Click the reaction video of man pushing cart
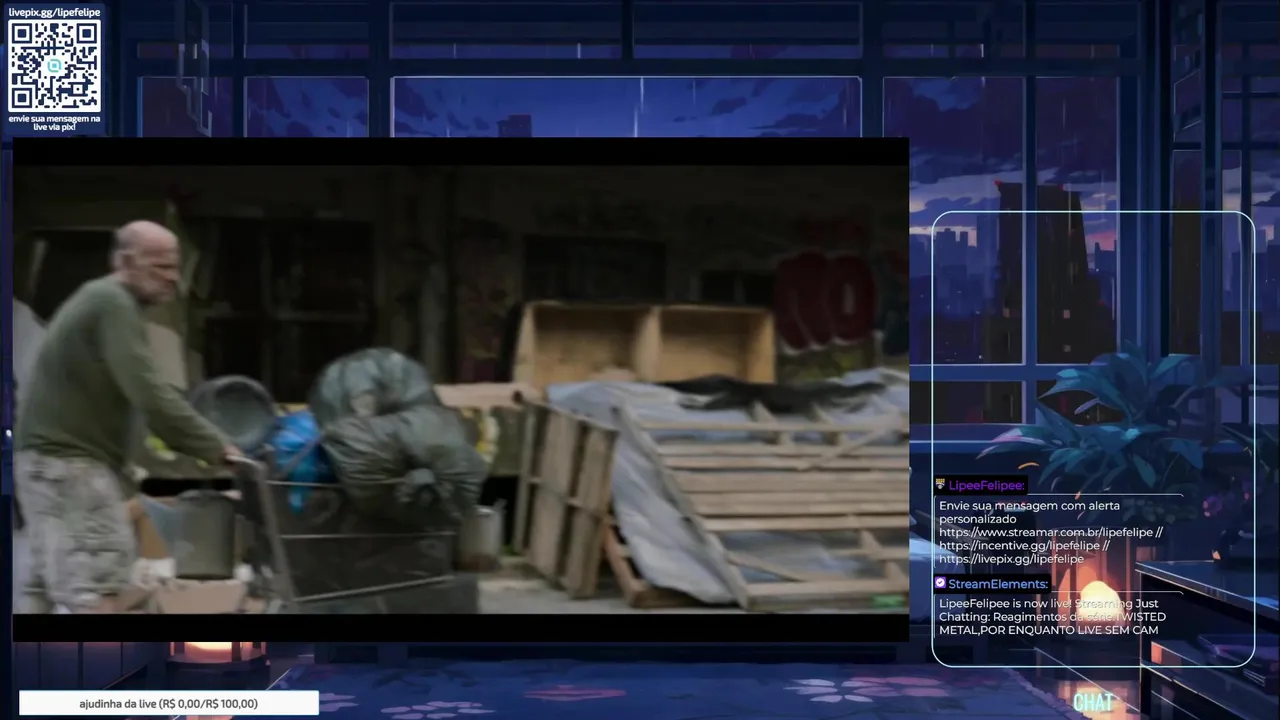The image size is (1280, 720). (460, 389)
